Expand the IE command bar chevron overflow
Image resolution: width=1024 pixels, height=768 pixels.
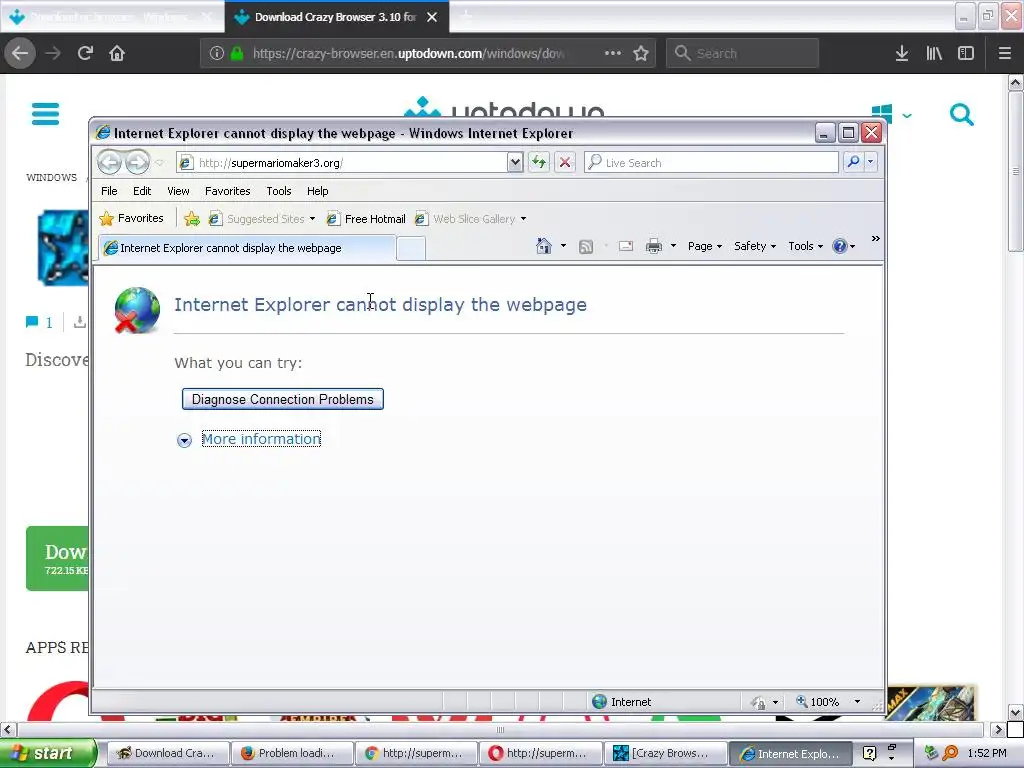[875, 239]
